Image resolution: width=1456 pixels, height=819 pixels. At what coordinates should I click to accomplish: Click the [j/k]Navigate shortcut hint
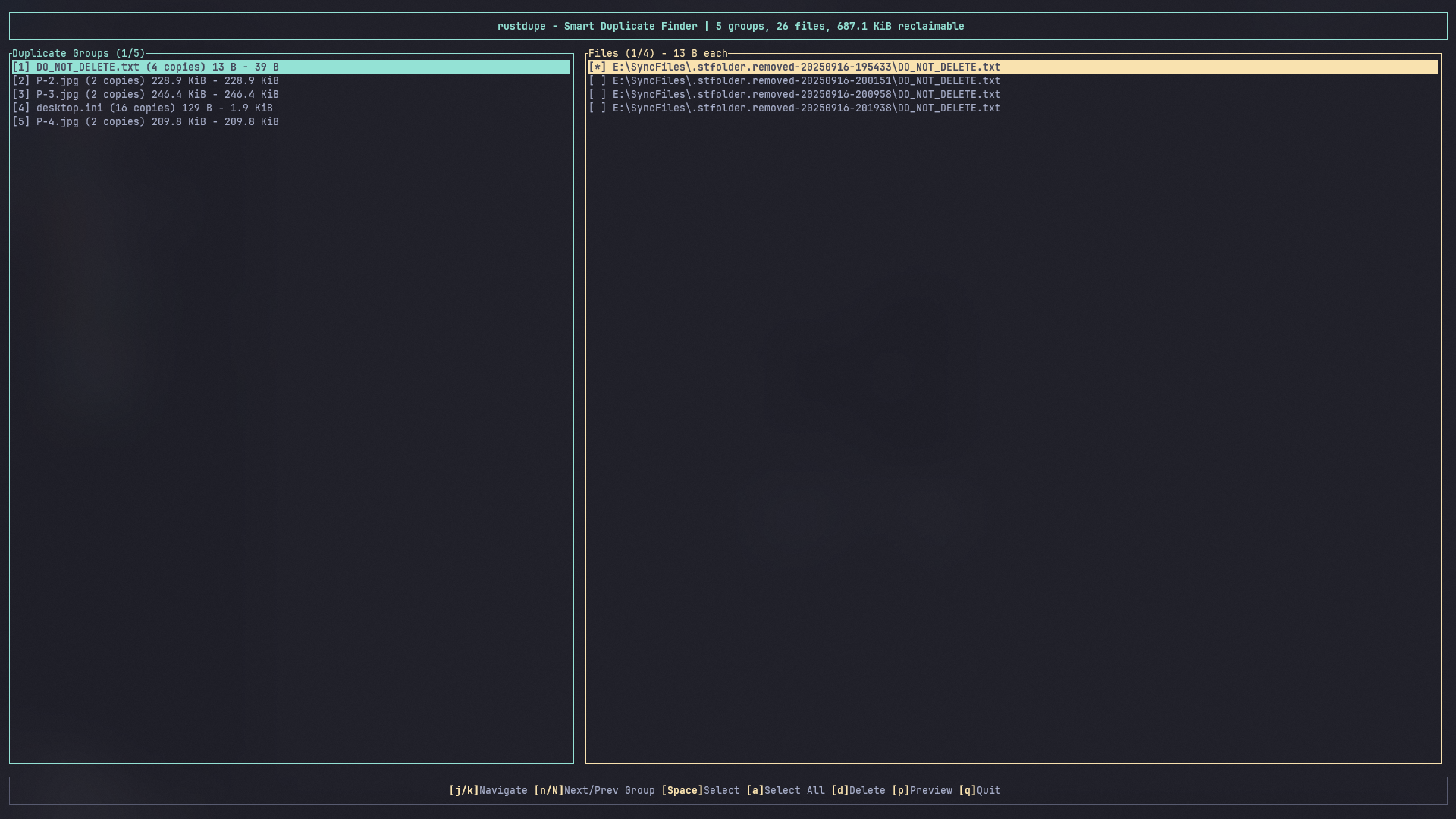tap(488, 790)
